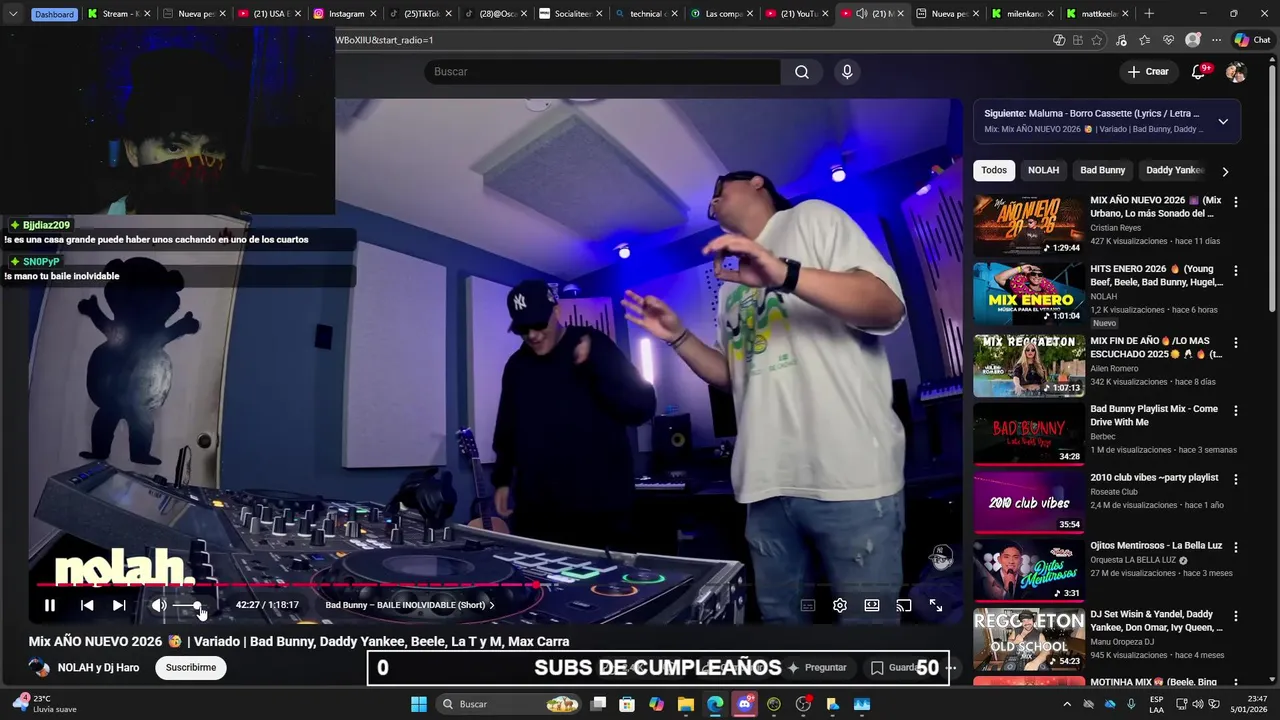Go to previous video in player
The height and width of the screenshot is (720, 1280).
(87, 605)
